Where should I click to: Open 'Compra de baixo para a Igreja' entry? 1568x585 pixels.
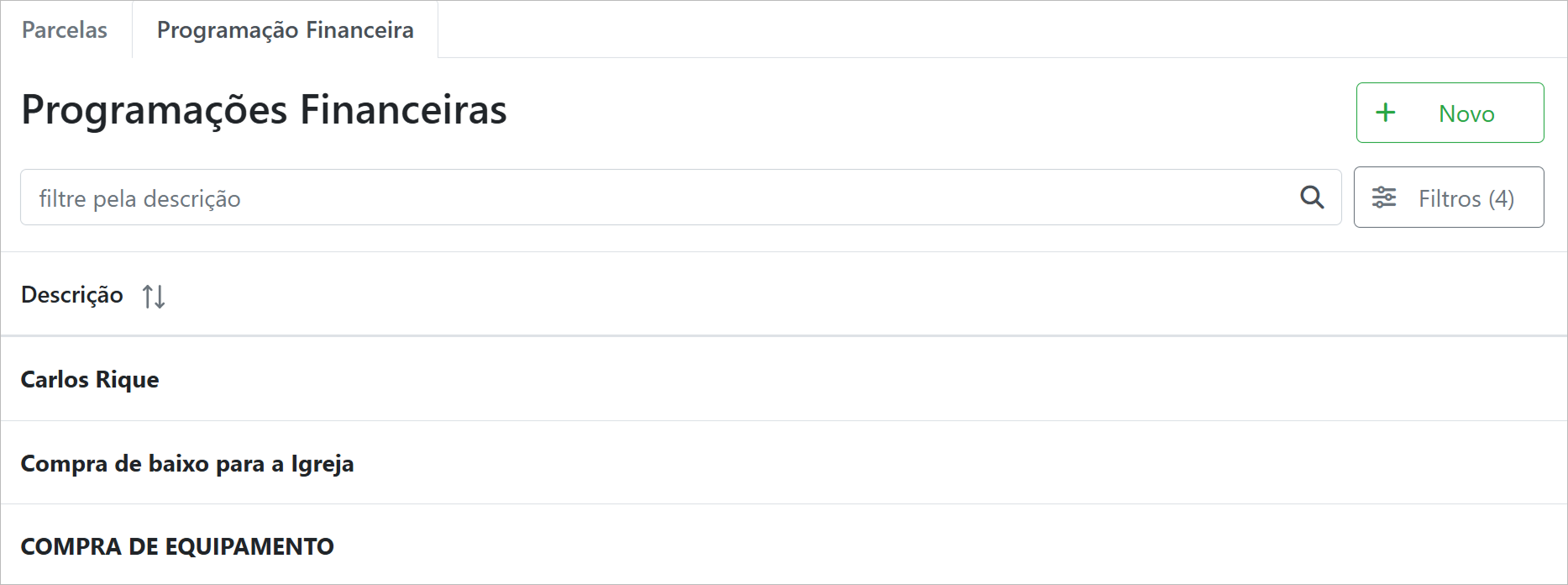tap(187, 464)
